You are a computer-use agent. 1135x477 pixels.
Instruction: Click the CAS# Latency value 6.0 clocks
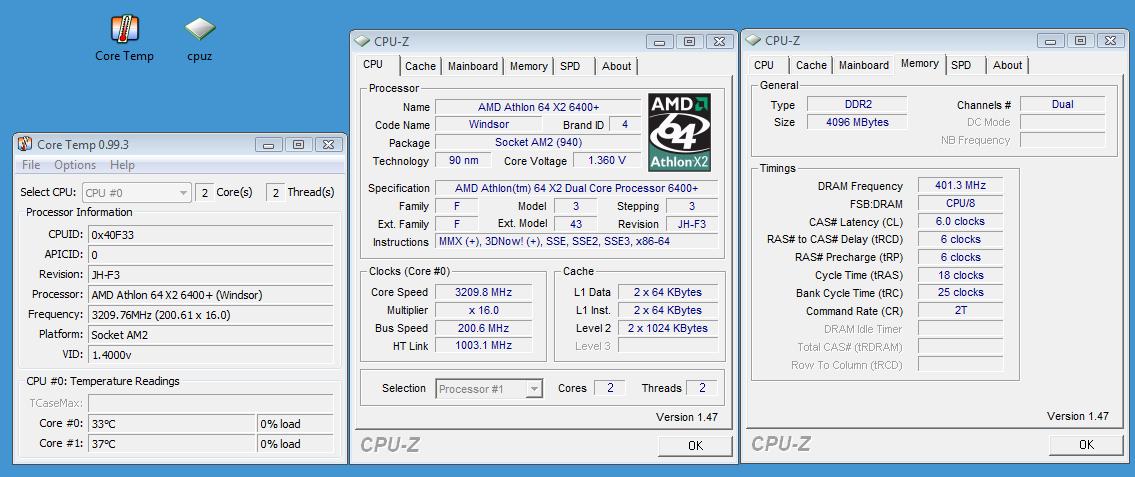tap(961, 221)
